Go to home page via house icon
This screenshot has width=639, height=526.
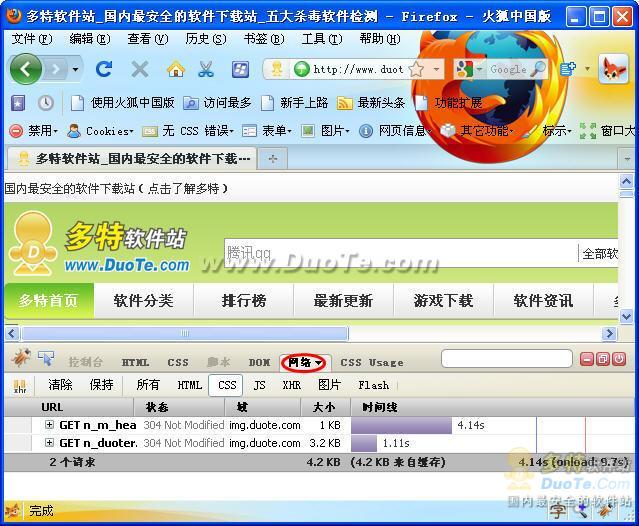click(175, 69)
